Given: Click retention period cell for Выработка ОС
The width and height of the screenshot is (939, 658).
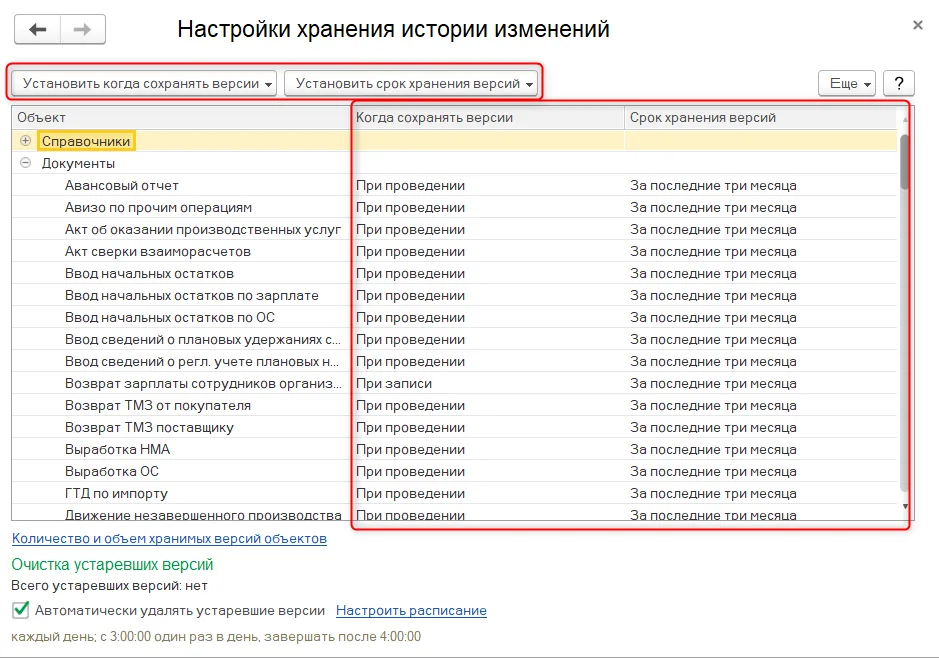Looking at the screenshot, I should 761,471.
